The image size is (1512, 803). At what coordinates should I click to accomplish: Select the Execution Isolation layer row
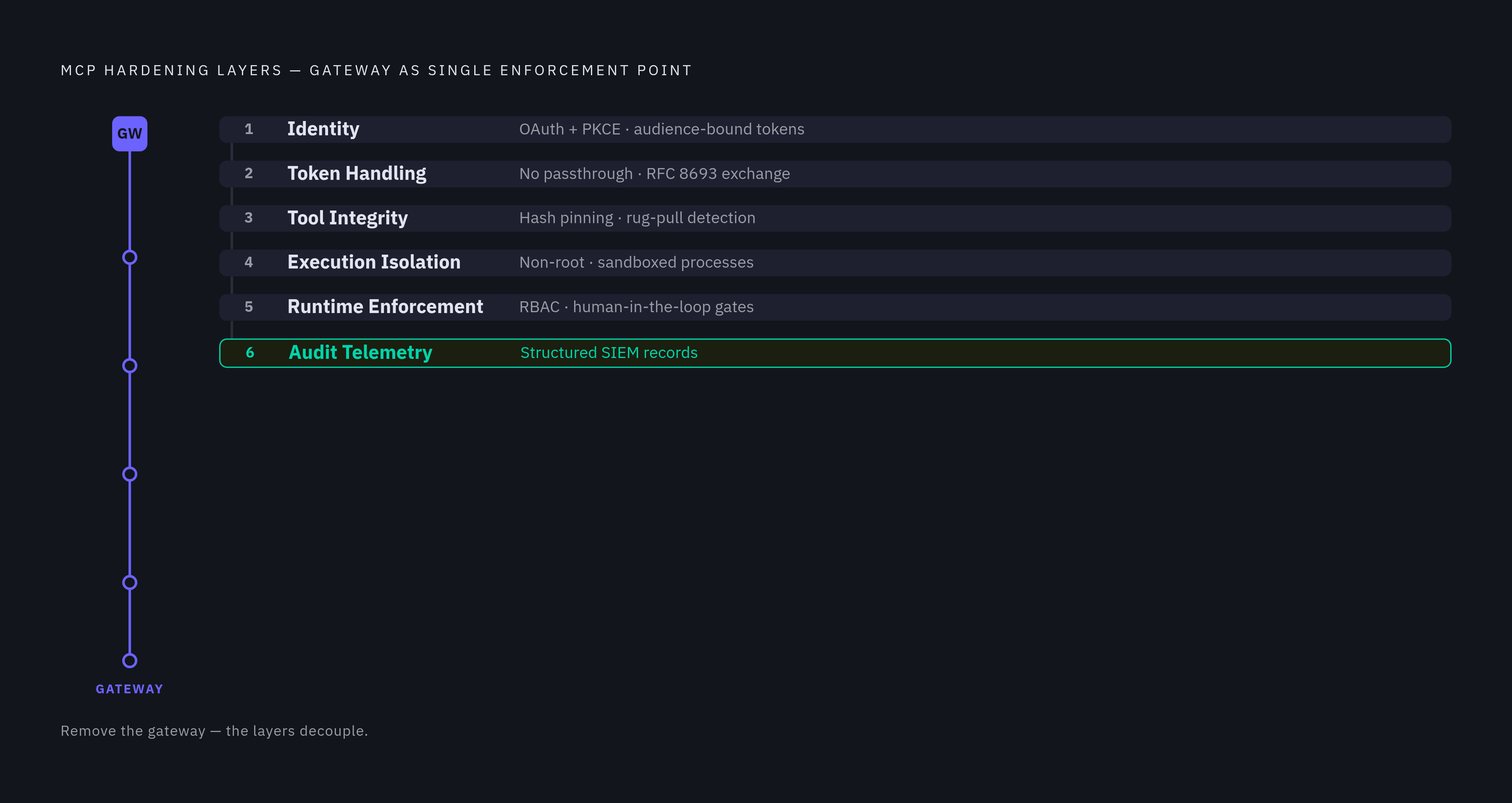click(835, 263)
